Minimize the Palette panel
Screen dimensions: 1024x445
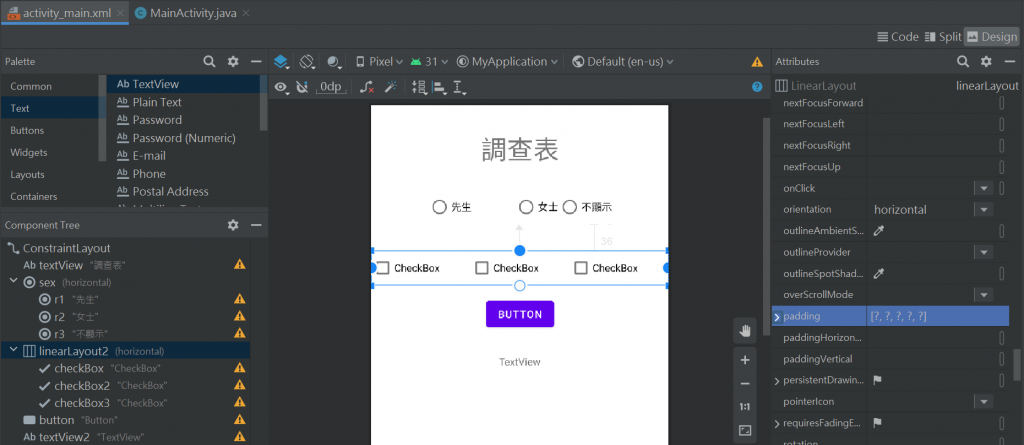click(x=256, y=61)
